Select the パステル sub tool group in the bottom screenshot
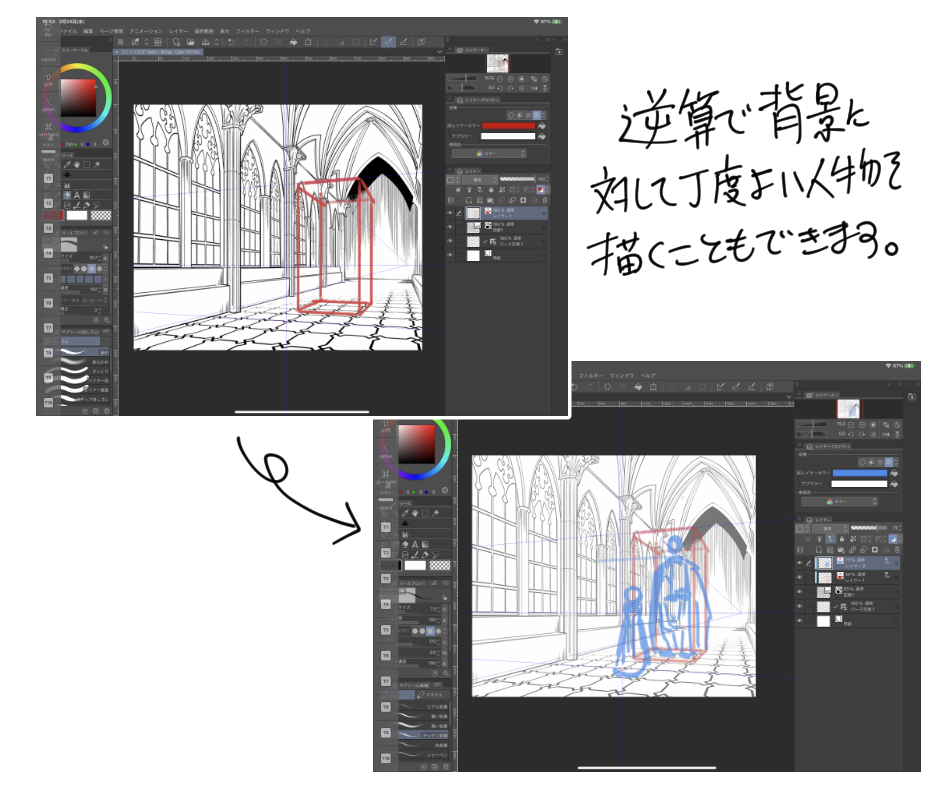 (x=432, y=694)
